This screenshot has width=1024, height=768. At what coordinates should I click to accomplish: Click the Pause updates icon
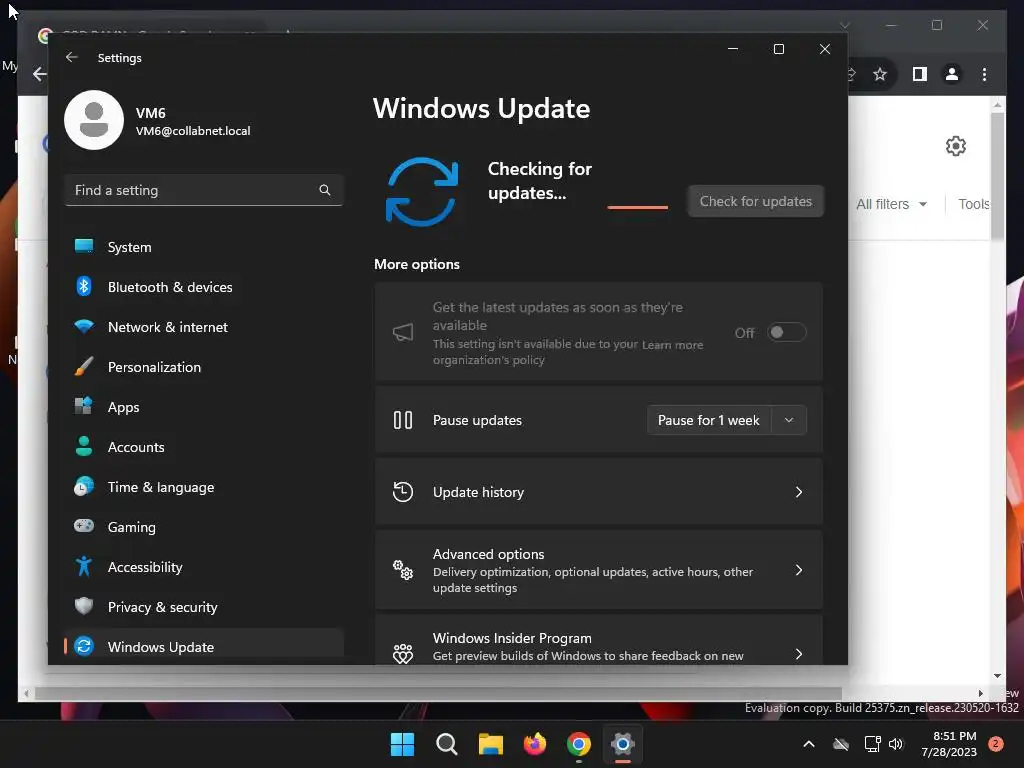[x=403, y=420]
